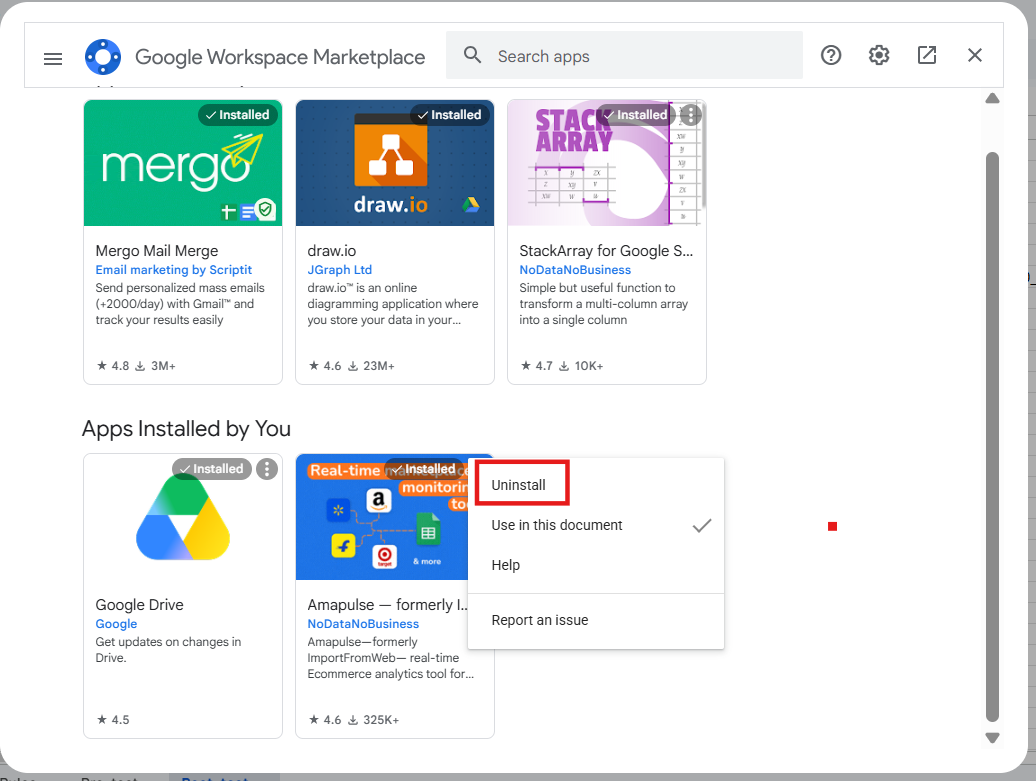Open NoDataNoBusiness link under StackArray

575,270
